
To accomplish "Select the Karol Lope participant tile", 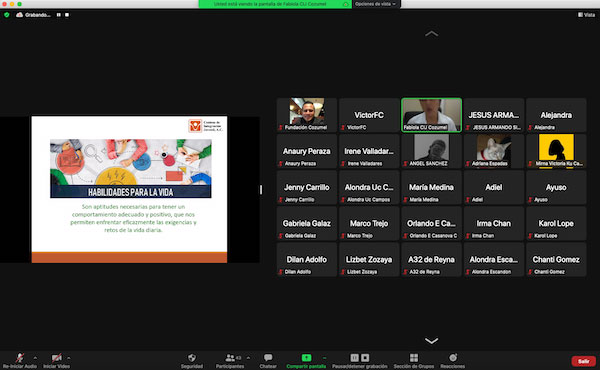I will 556,223.
